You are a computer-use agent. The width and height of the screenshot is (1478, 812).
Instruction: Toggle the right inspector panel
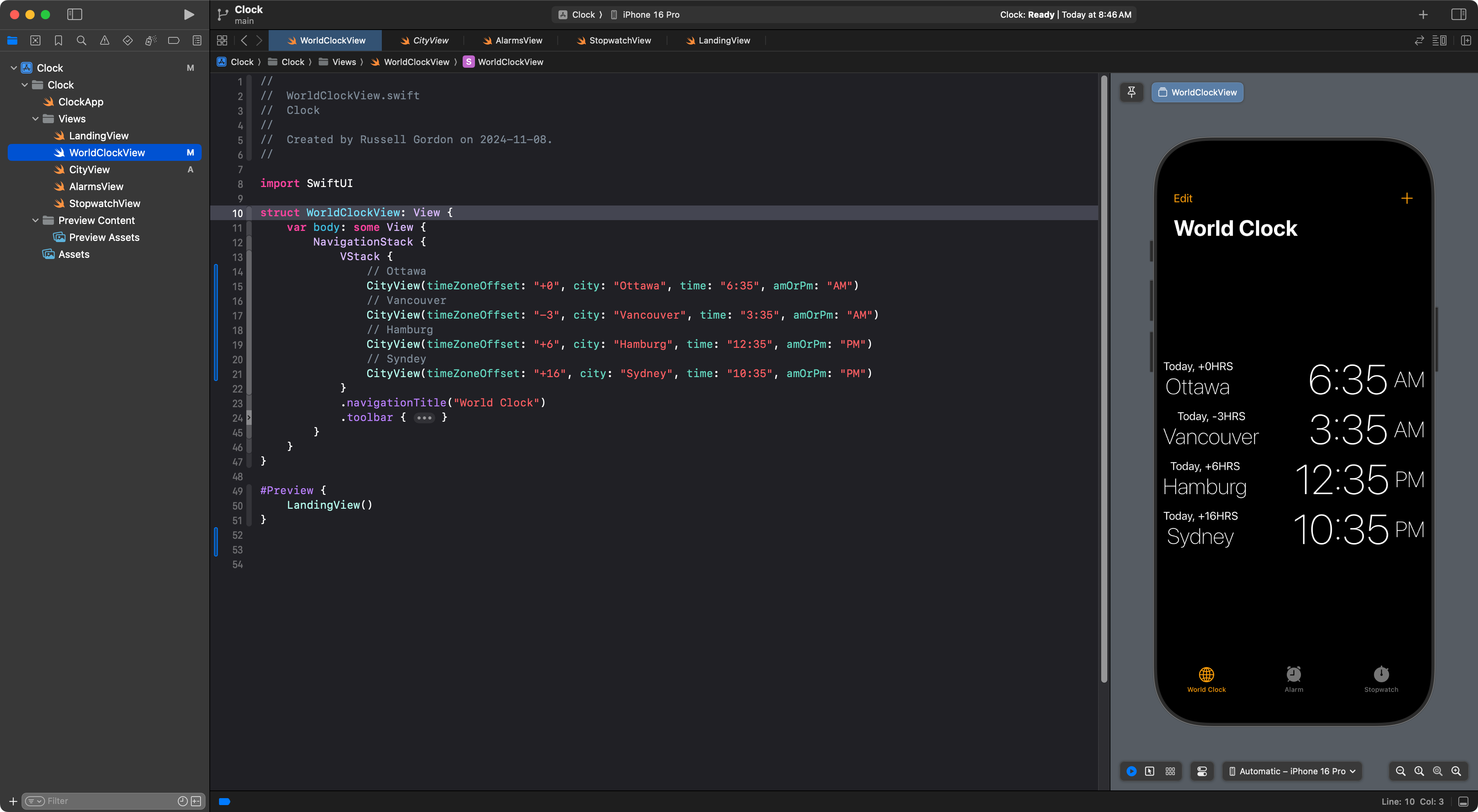pos(1458,14)
